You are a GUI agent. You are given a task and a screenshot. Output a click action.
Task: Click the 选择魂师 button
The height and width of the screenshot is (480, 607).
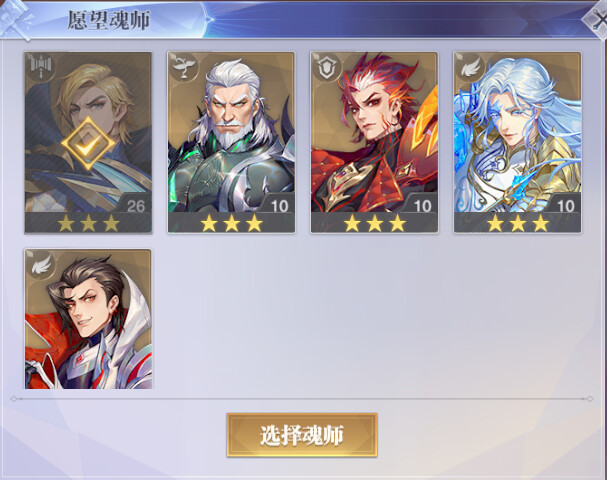tap(302, 435)
